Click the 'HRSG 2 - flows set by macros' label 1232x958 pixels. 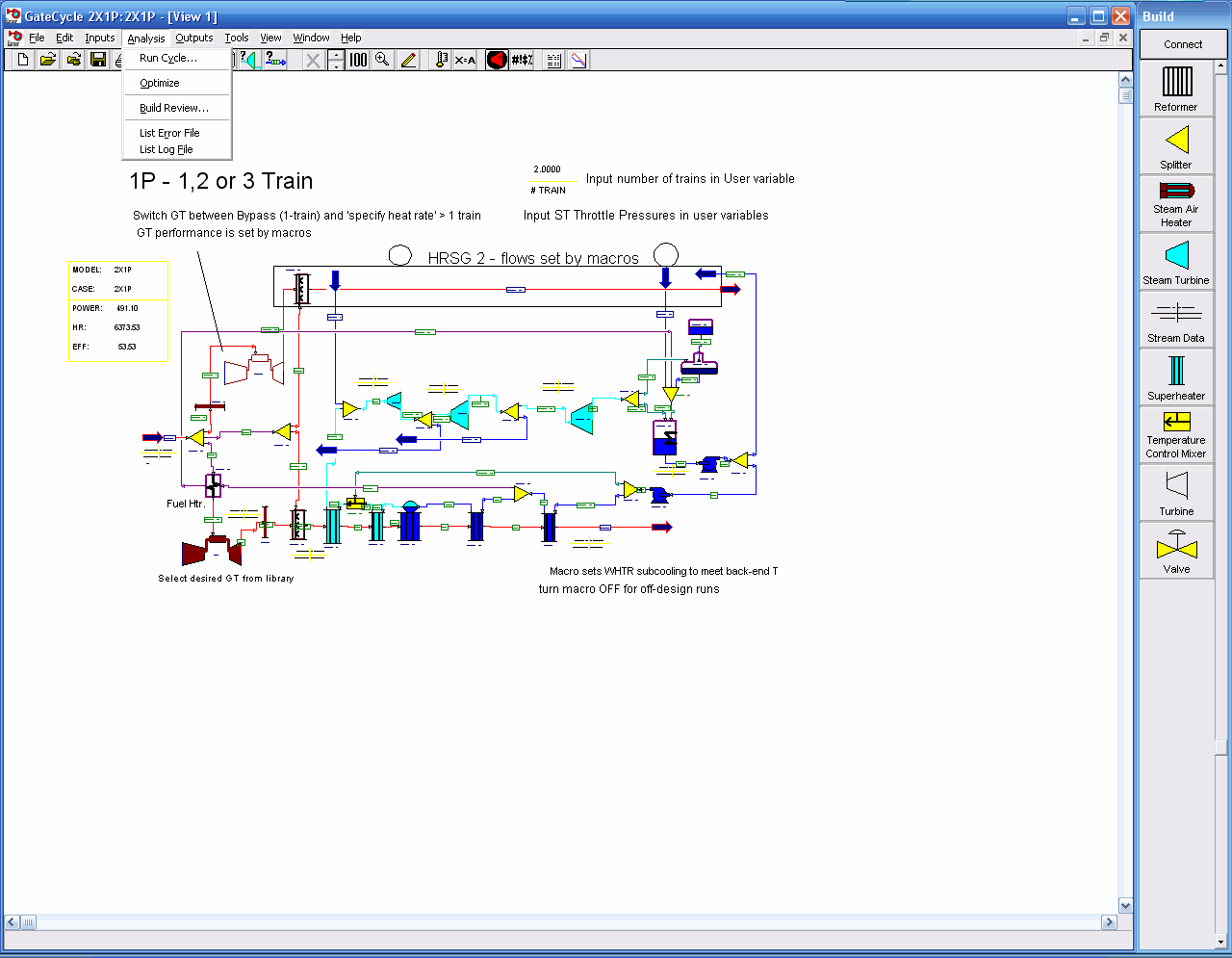(x=533, y=258)
